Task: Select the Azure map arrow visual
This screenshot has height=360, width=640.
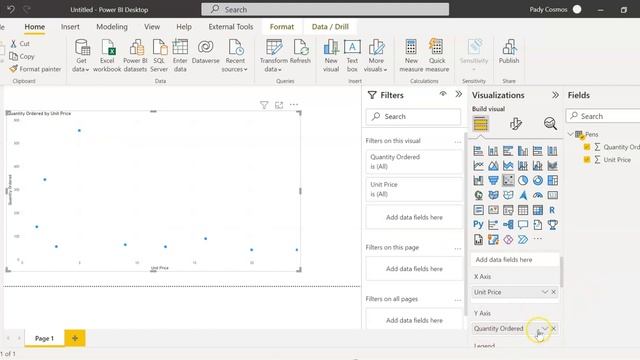Action: coord(522,195)
